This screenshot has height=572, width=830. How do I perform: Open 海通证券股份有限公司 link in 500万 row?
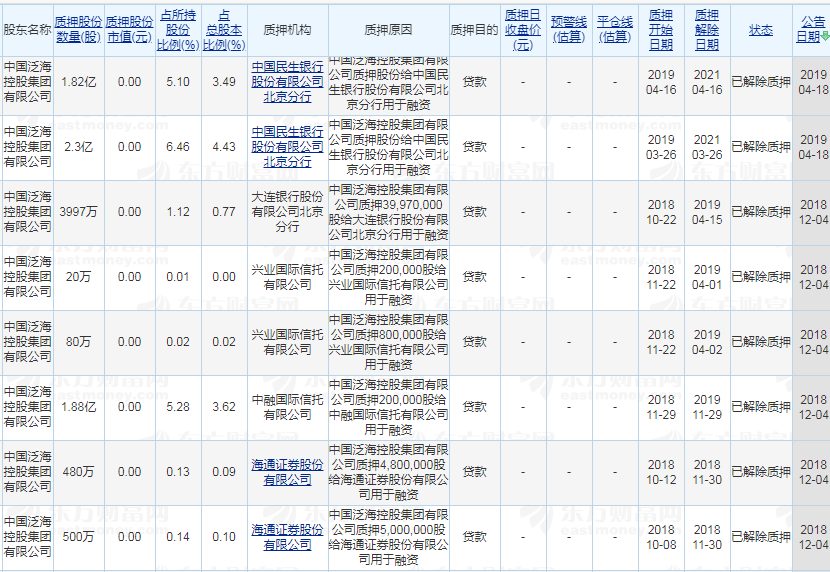(287, 537)
